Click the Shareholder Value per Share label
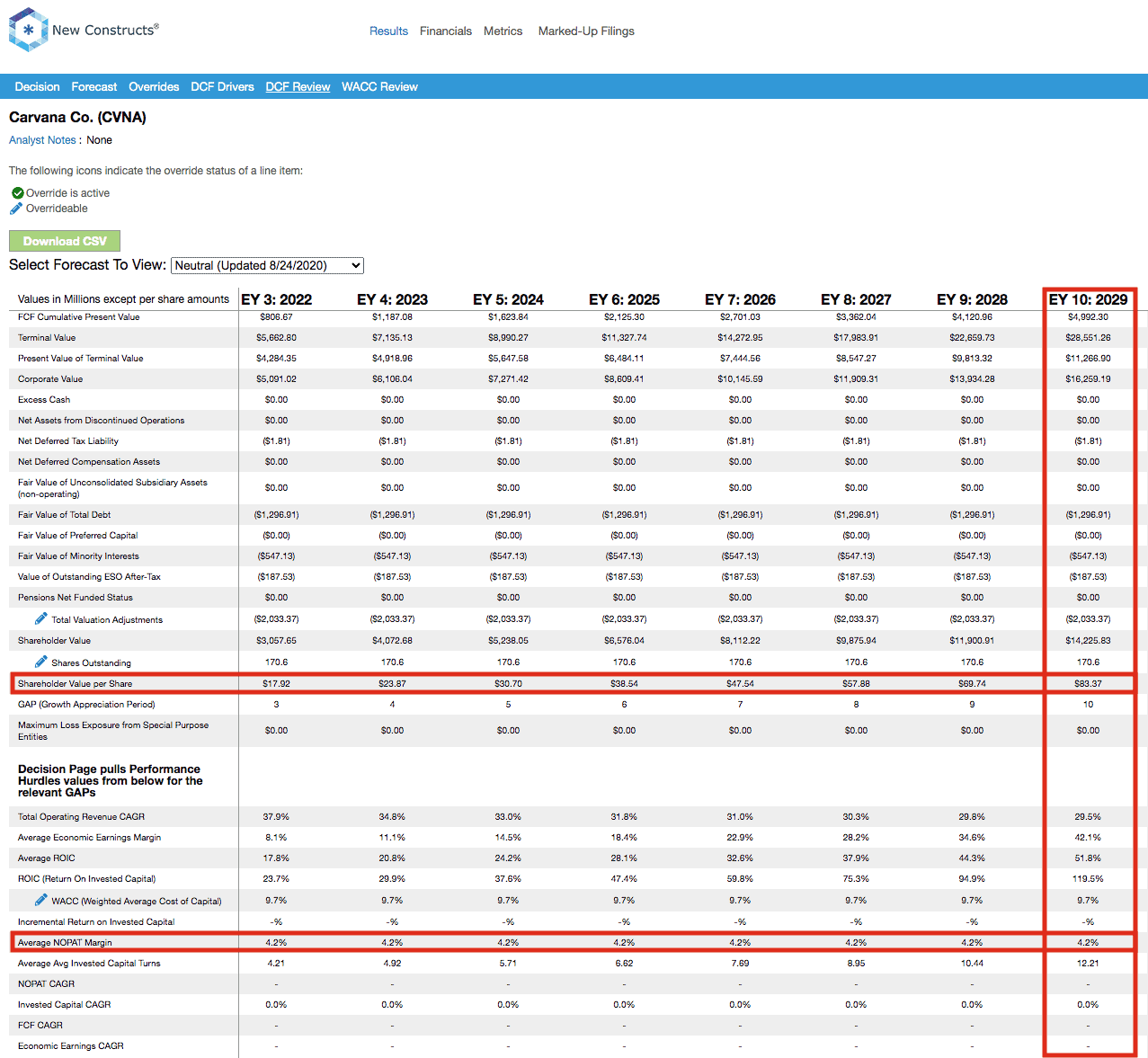This screenshot has height=1058, width=1148. pos(76,684)
